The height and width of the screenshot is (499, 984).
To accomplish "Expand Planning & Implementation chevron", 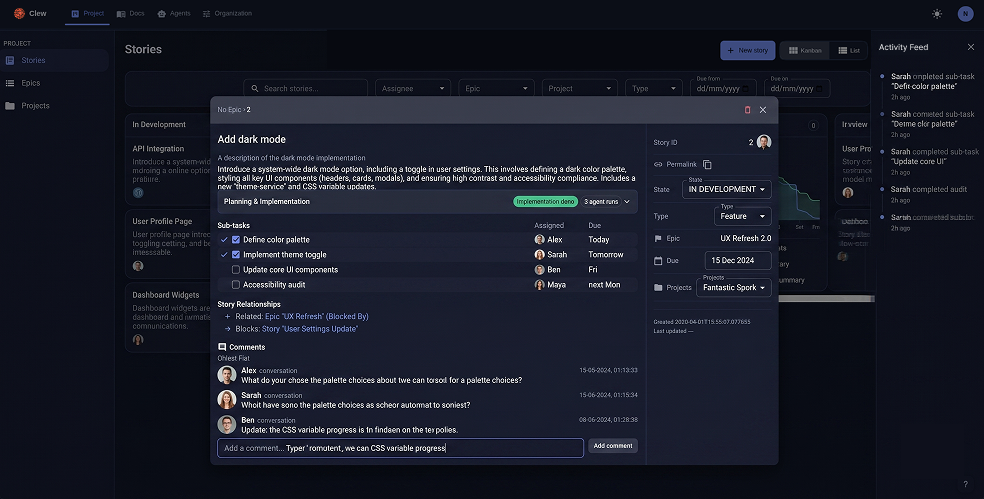I will point(627,201).
